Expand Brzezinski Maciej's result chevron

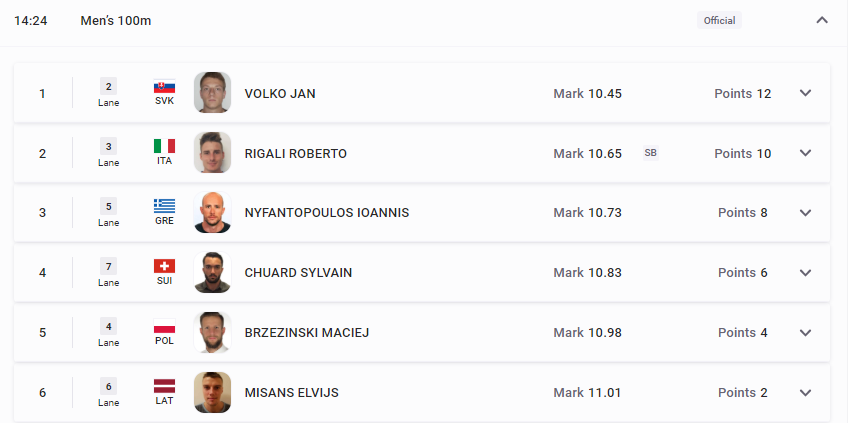(x=806, y=333)
